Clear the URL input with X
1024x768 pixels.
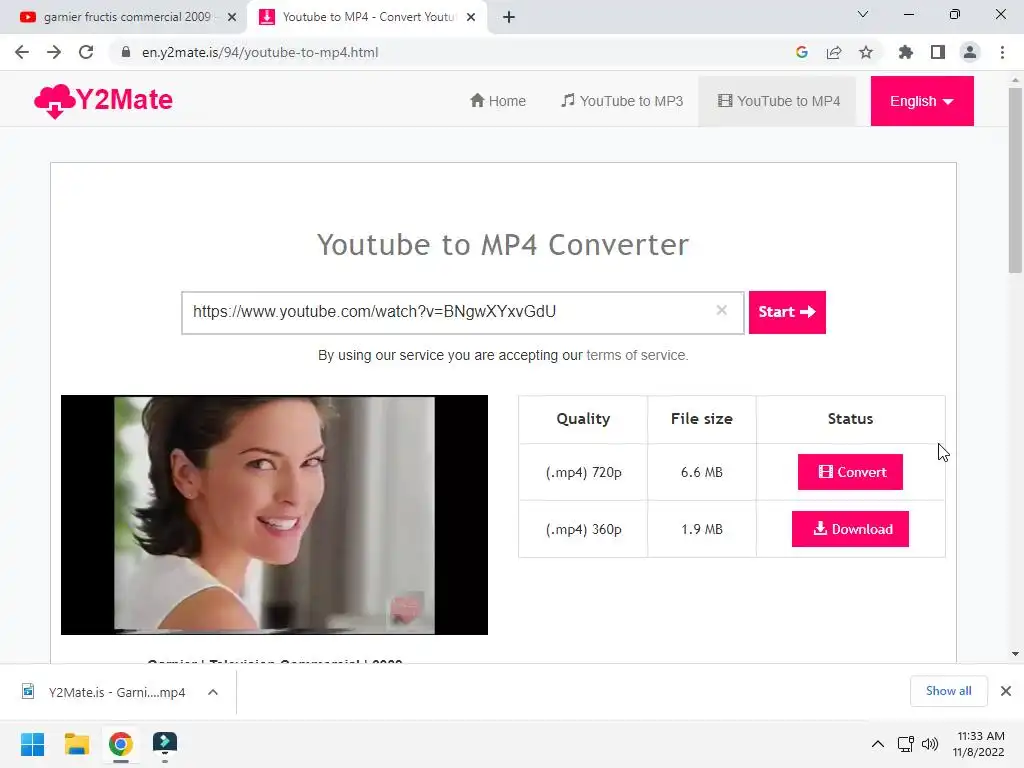[x=722, y=310]
